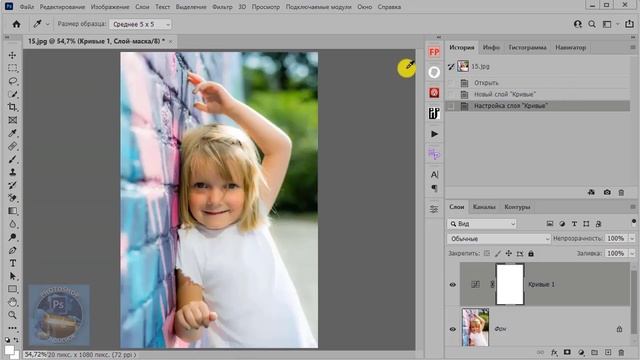Create a new layer button

[608, 352]
